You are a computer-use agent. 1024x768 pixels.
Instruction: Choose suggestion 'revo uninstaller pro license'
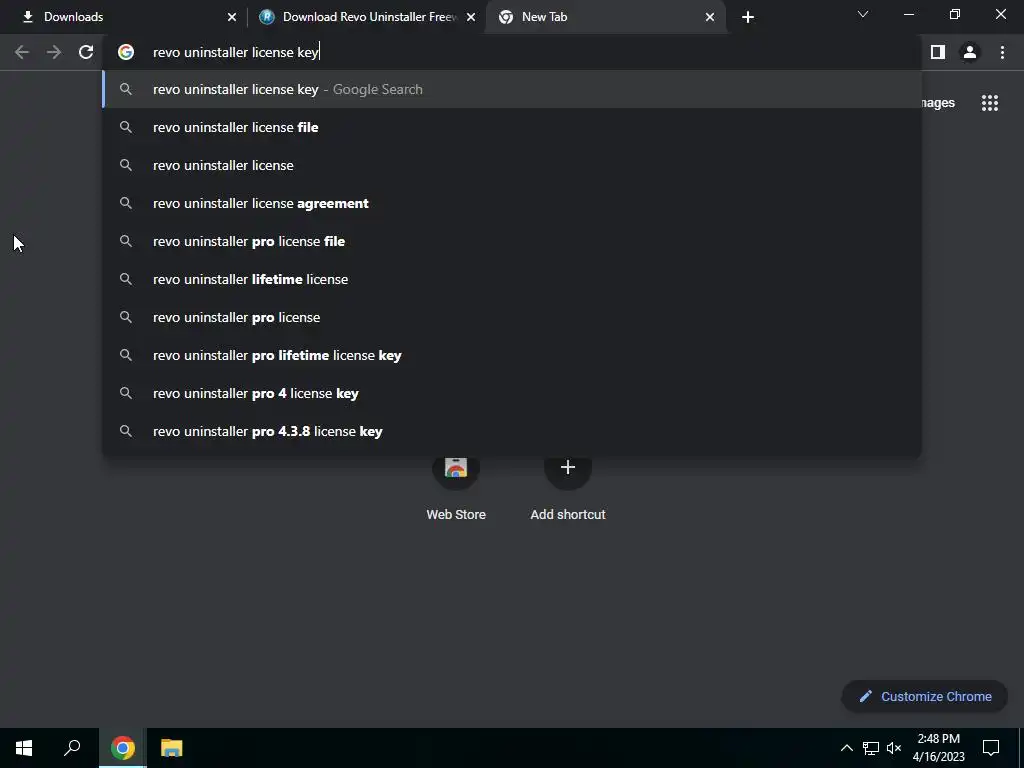tap(512, 317)
